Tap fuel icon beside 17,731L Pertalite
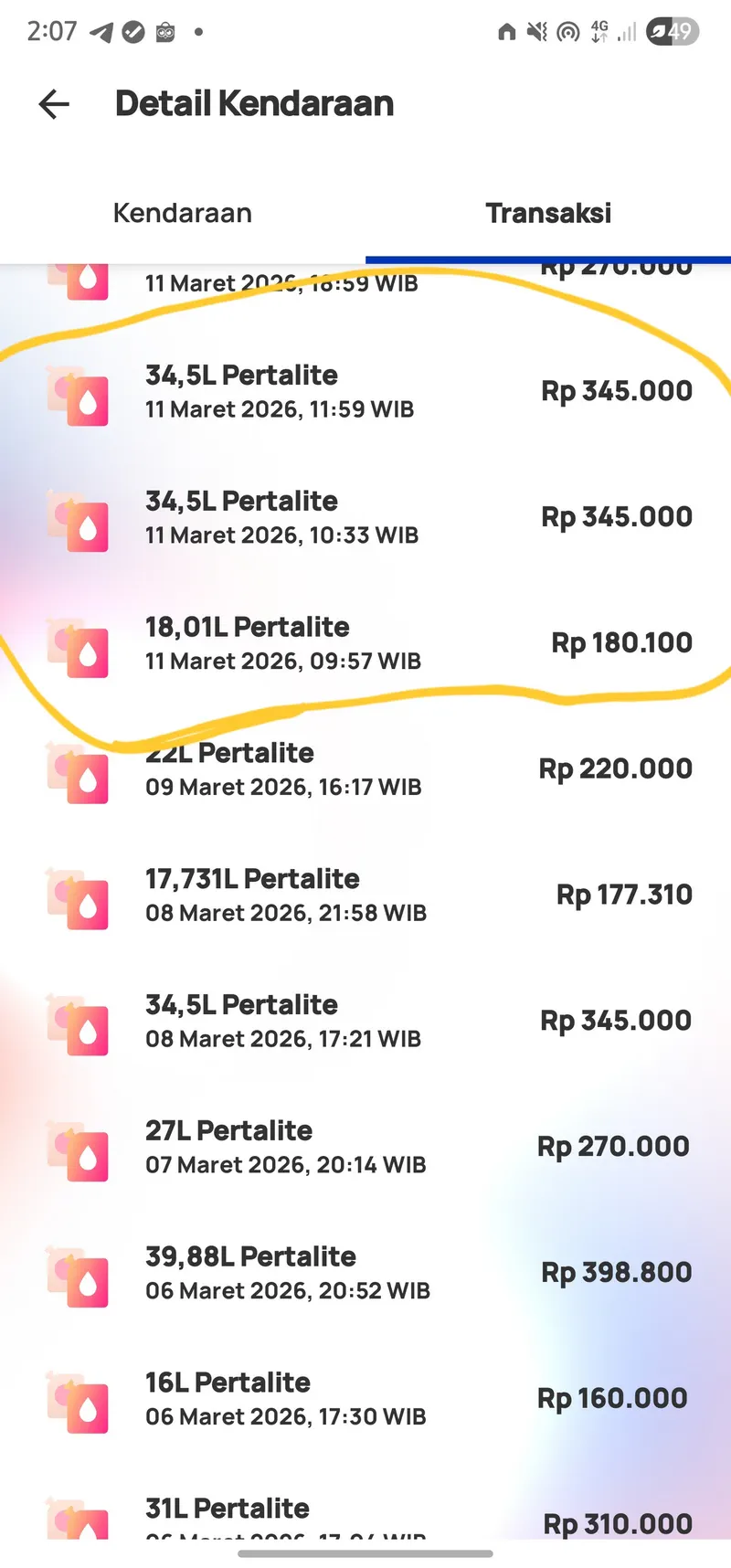This screenshot has width=731, height=1568. tap(79, 901)
